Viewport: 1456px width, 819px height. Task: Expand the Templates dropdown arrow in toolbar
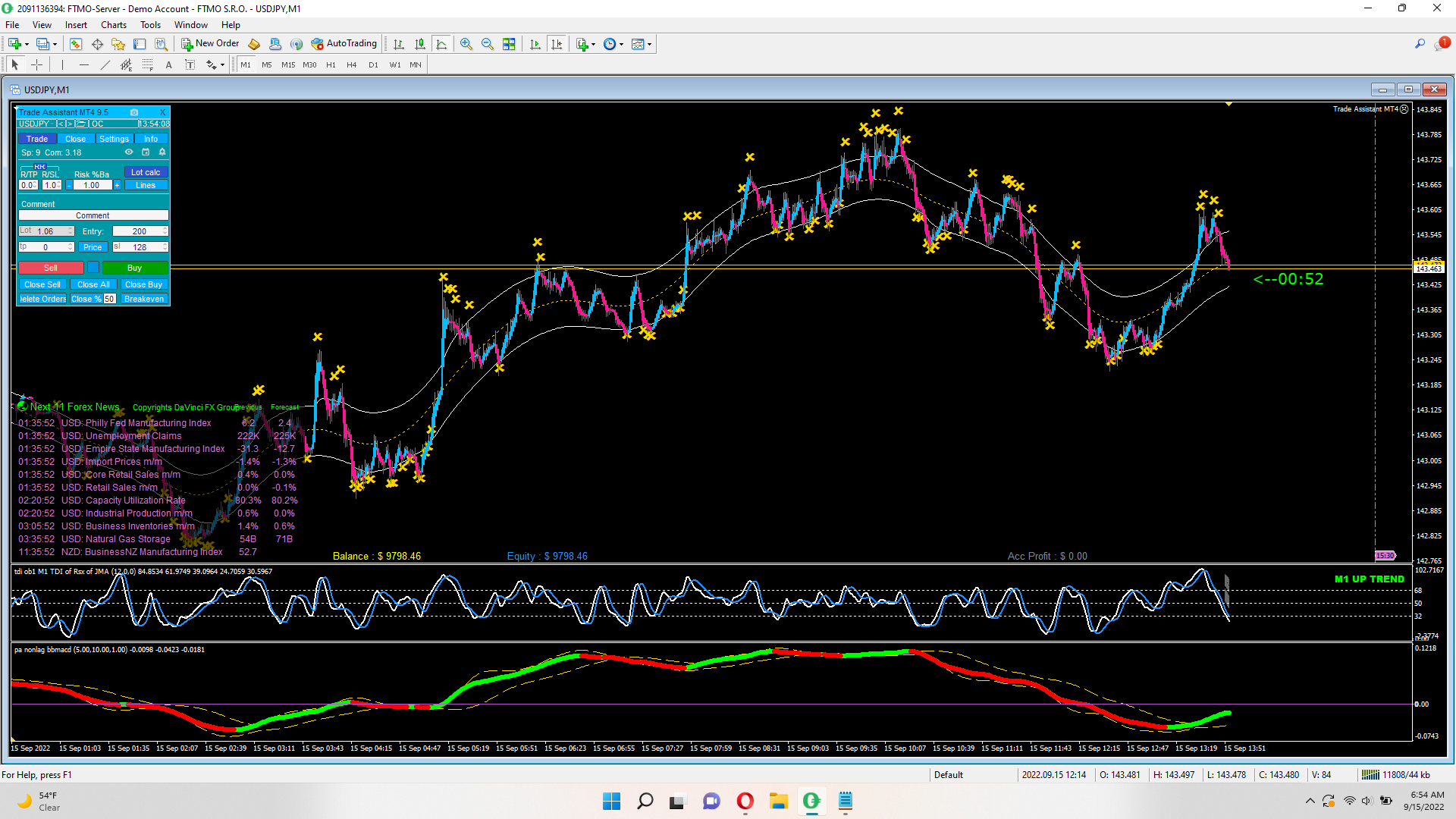coord(650,45)
